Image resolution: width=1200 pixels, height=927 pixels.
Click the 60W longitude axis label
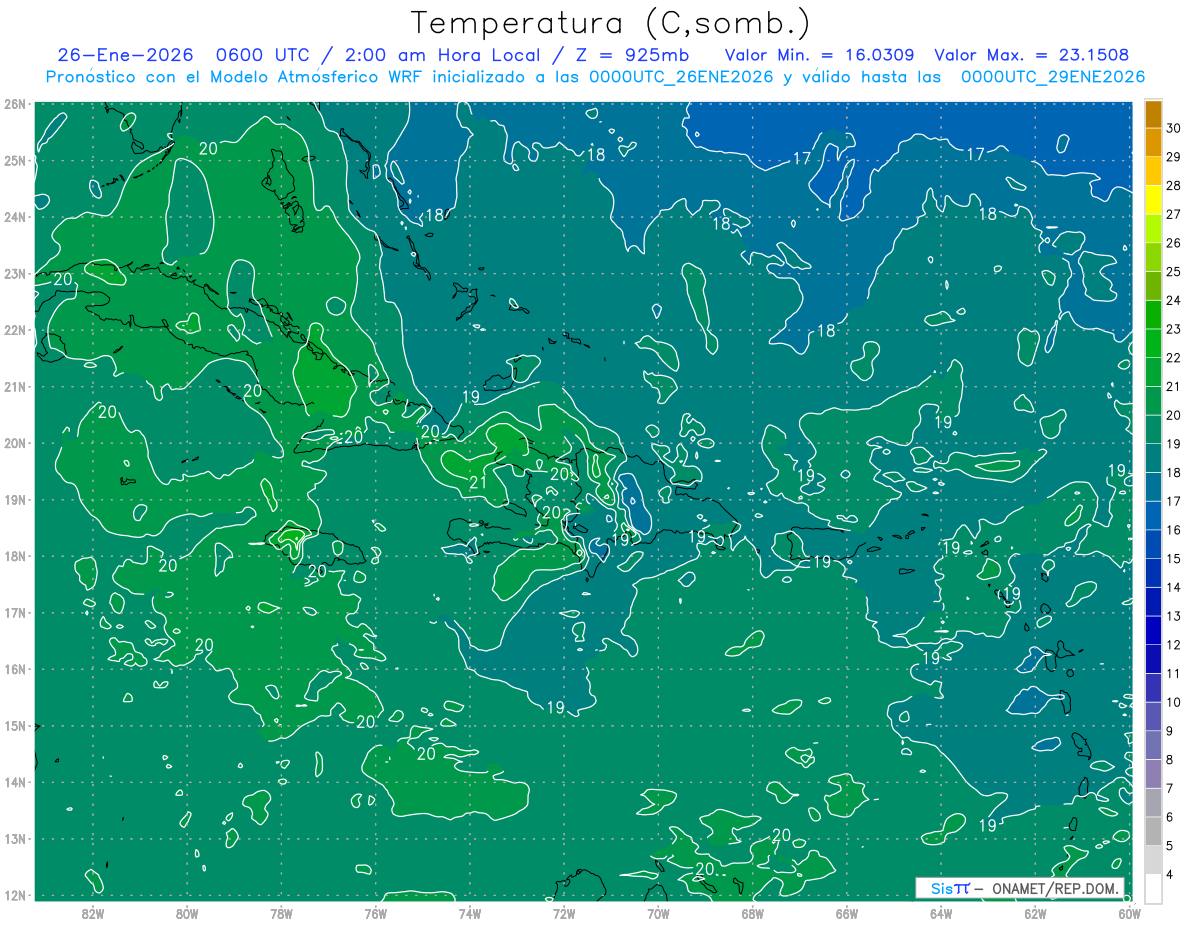coord(1130,913)
